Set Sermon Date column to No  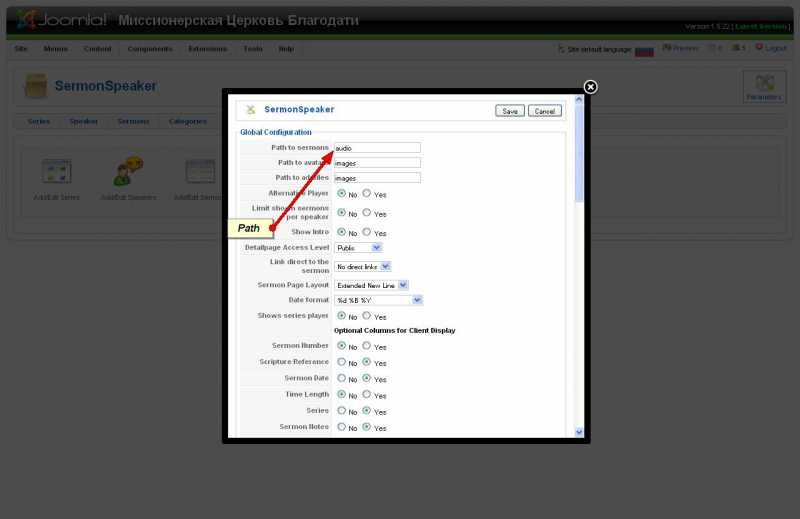341,378
